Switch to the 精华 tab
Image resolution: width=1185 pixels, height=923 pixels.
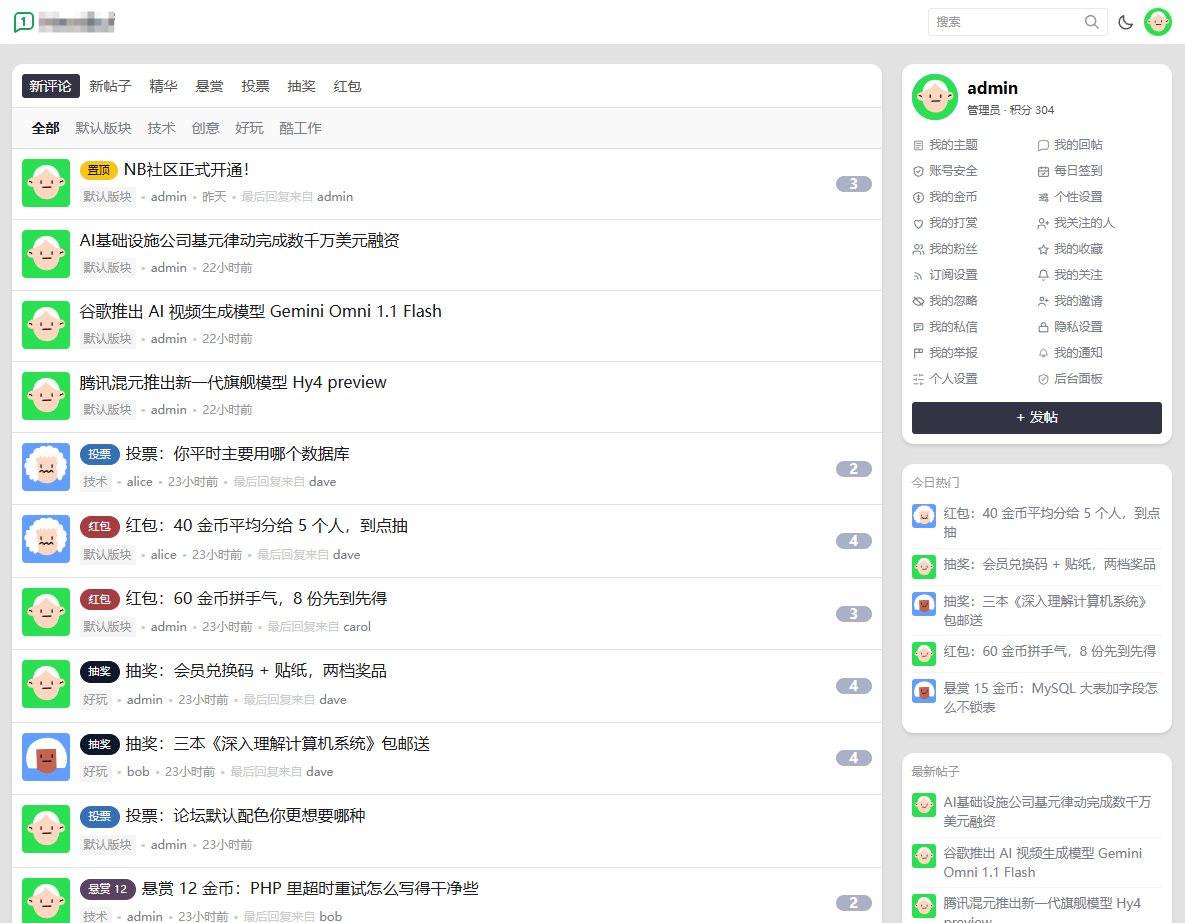pos(163,86)
